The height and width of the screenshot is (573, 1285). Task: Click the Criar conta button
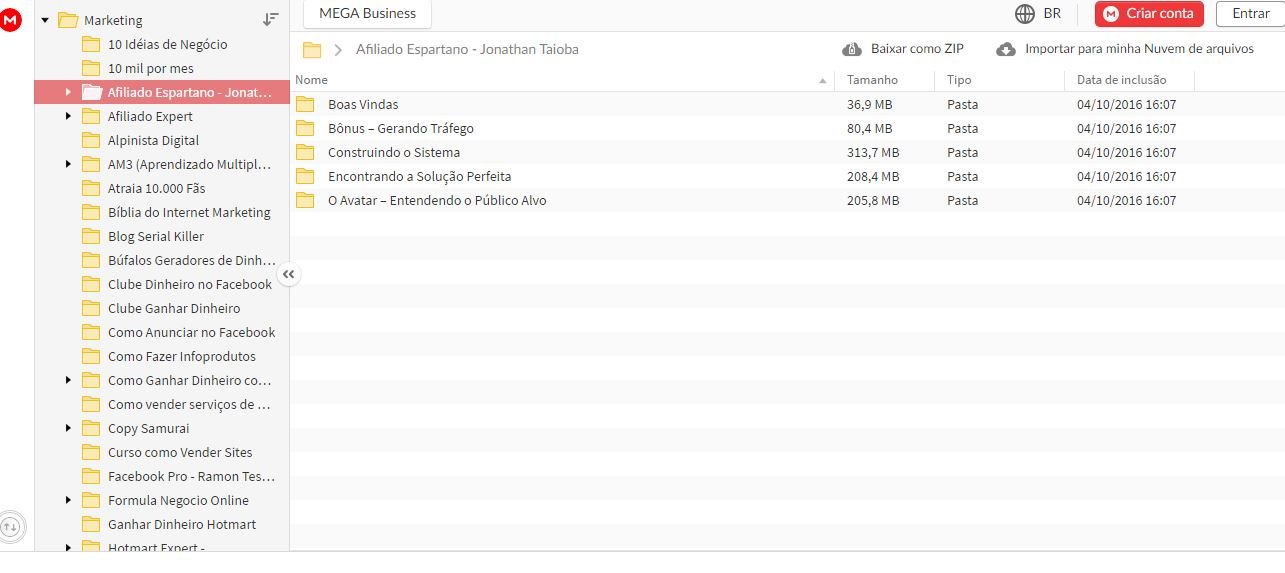(1149, 14)
